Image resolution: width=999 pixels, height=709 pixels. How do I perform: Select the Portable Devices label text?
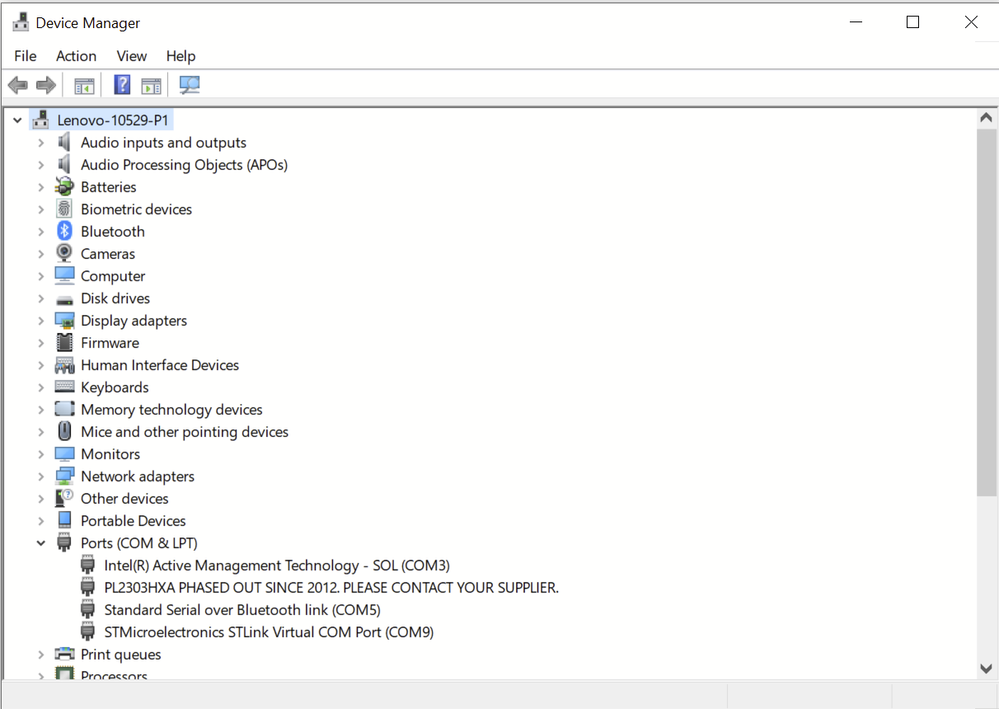[x=133, y=521]
